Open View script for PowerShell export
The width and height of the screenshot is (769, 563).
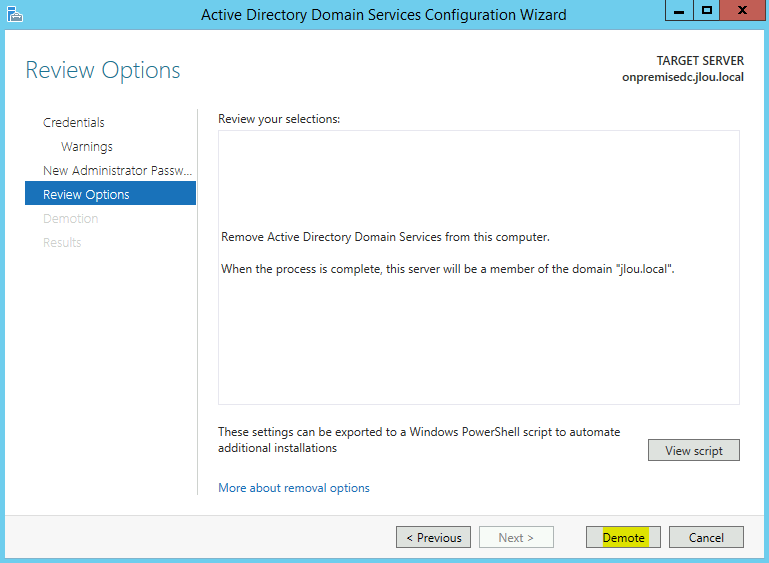point(693,450)
